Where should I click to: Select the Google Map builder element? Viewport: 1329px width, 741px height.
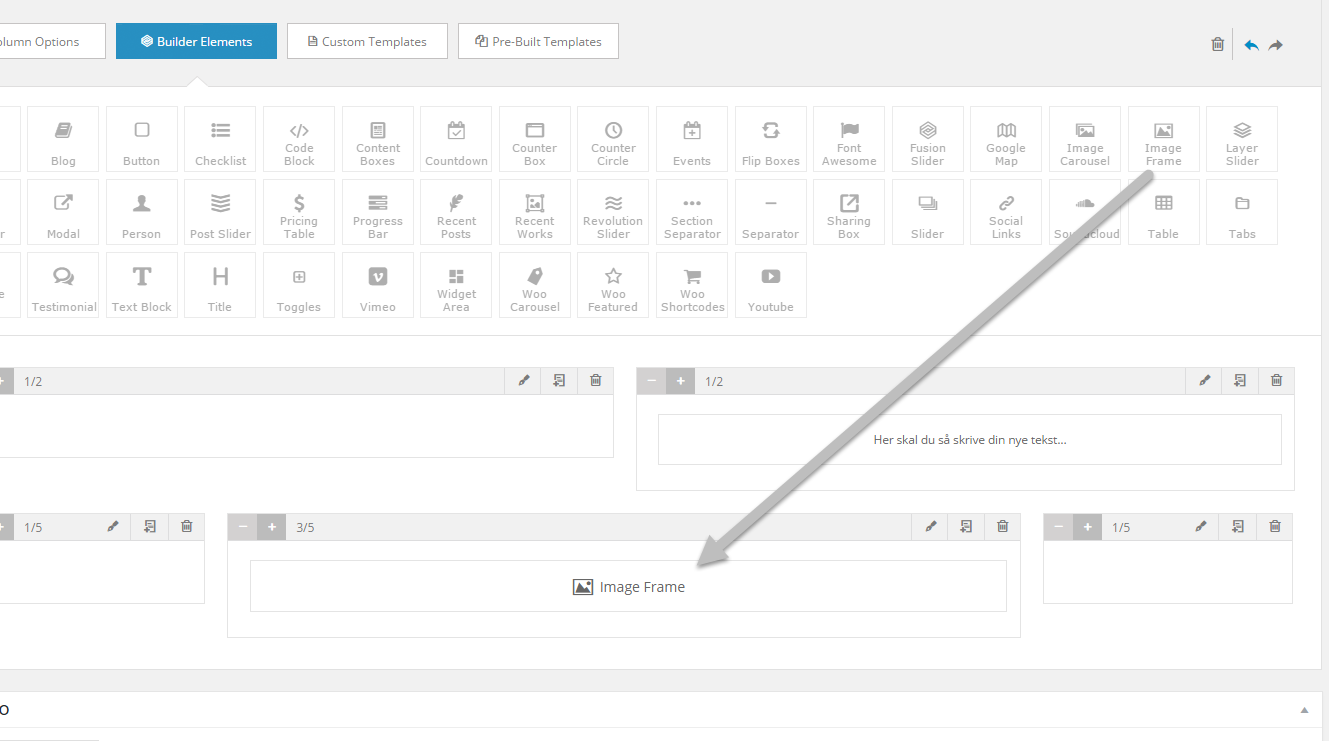[x=1006, y=140]
